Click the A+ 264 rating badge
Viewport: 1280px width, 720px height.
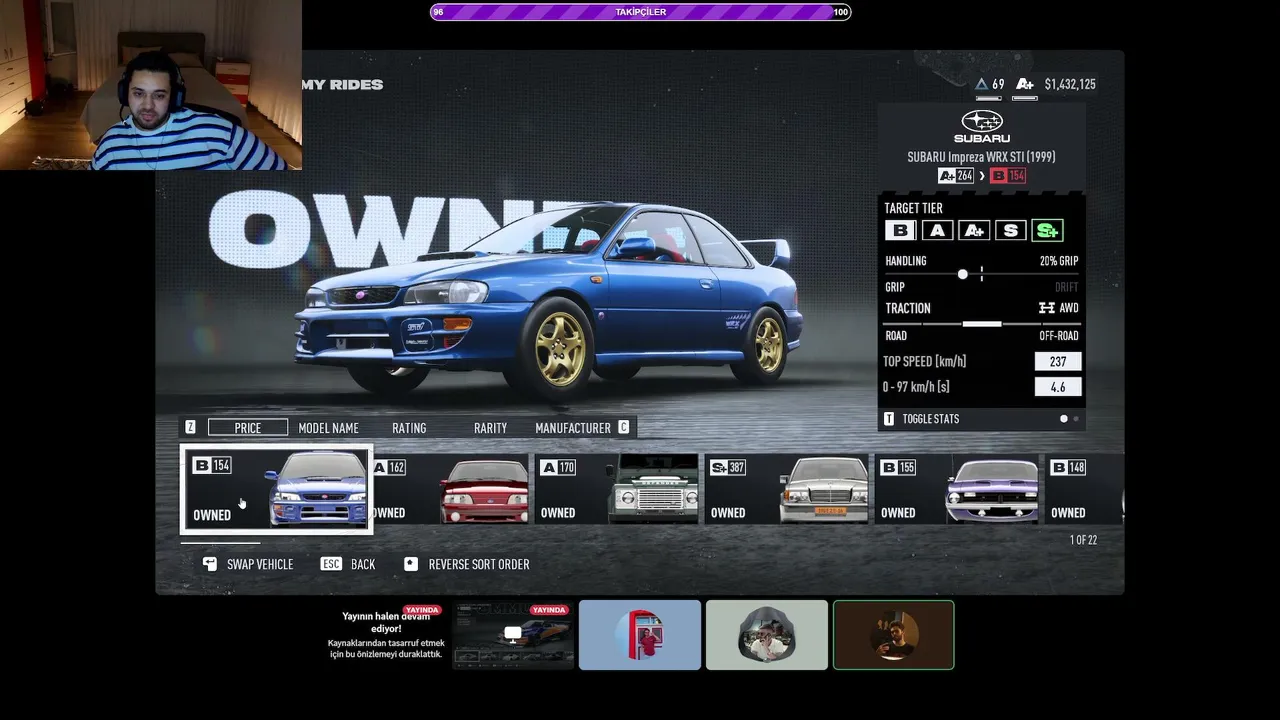click(x=955, y=176)
